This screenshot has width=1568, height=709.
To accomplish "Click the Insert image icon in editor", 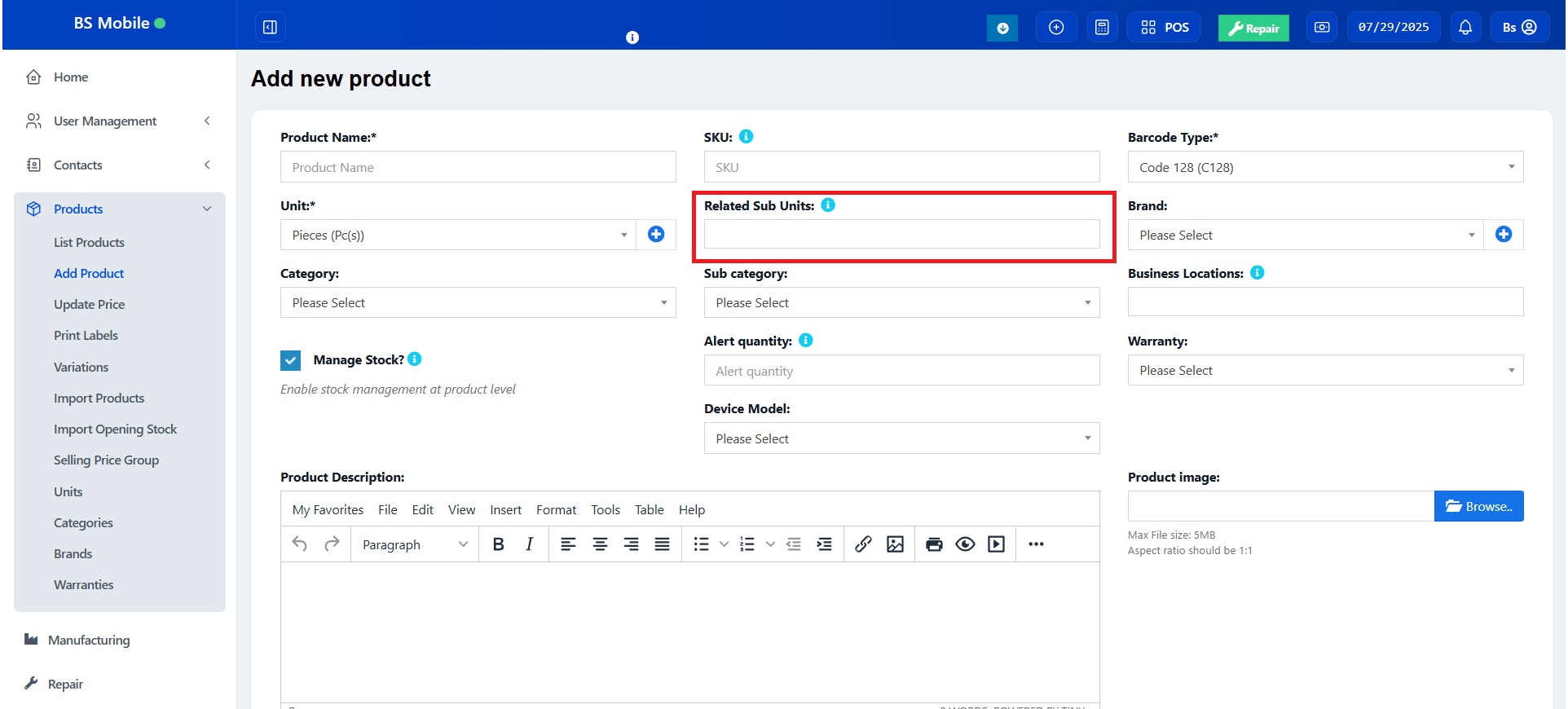I will coord(895,544).
